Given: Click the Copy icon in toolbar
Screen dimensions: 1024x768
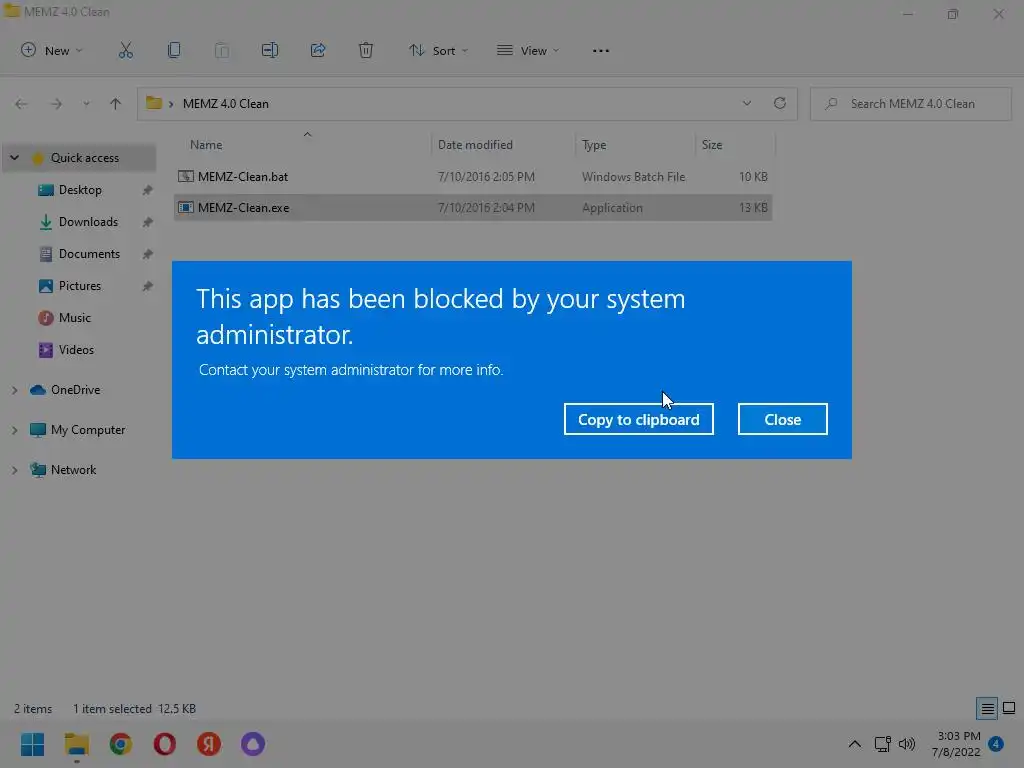Looking at the screenshot, I should tap(174, 50).
